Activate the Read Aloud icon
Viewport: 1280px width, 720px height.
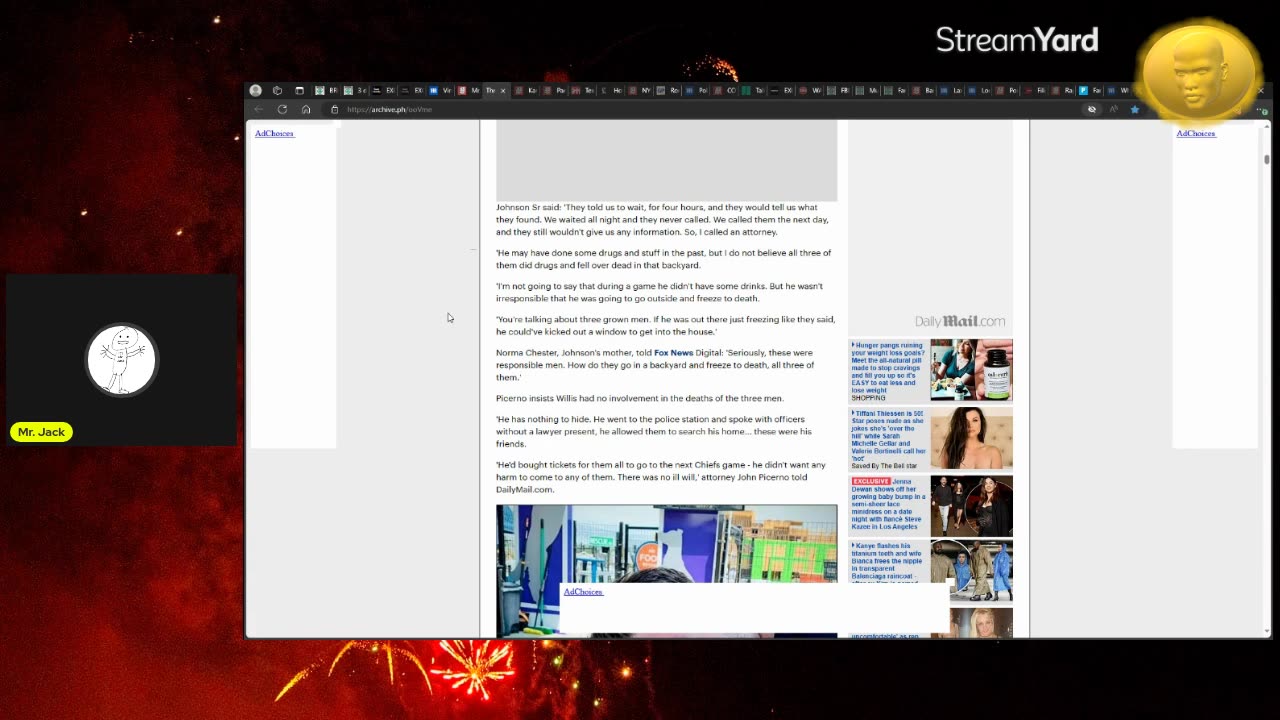pyautogui.click(x=1113, y=109)
